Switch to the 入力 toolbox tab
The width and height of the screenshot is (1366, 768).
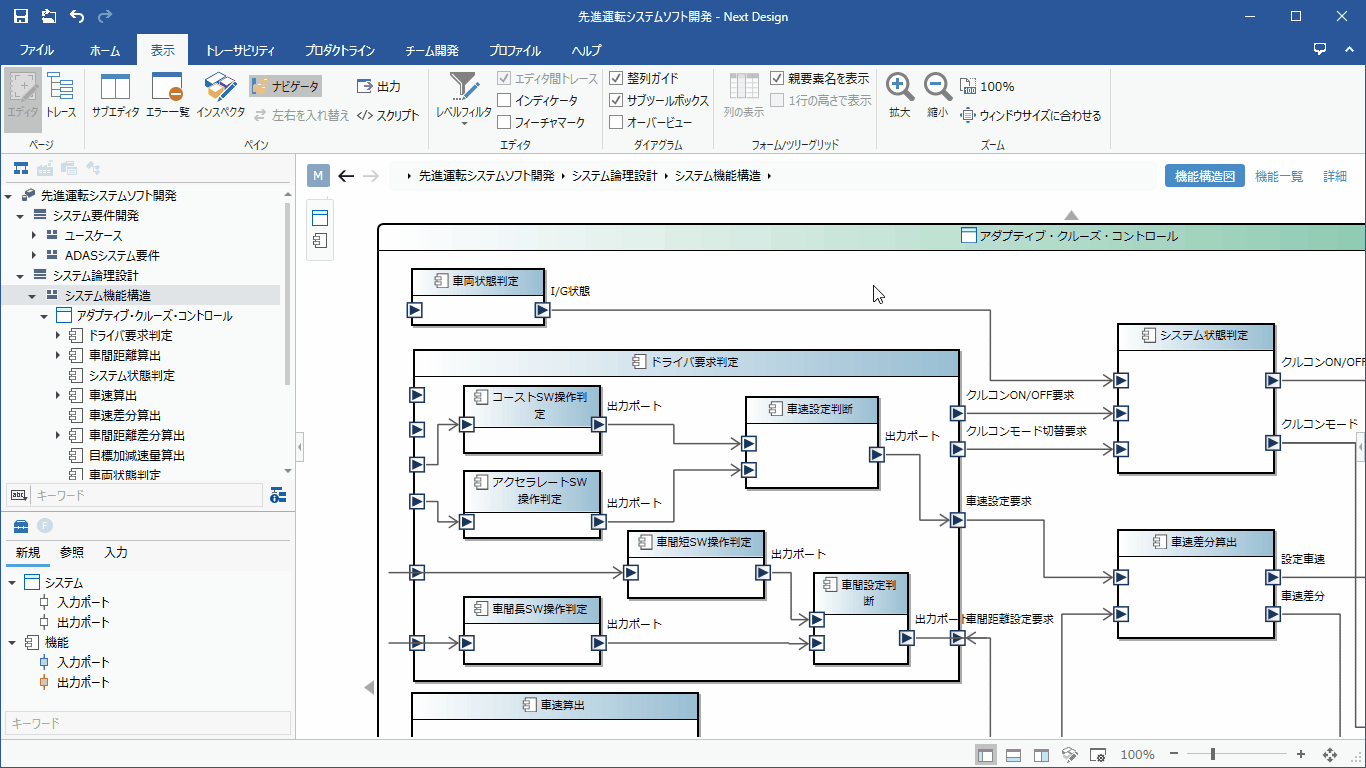coord(116,553)
